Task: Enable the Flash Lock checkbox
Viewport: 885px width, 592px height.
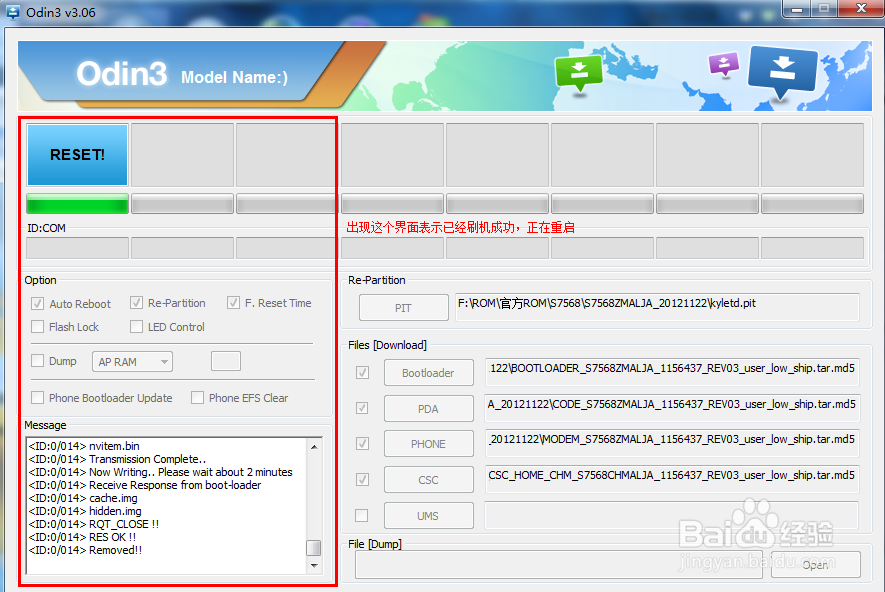Action: (38, 327)
